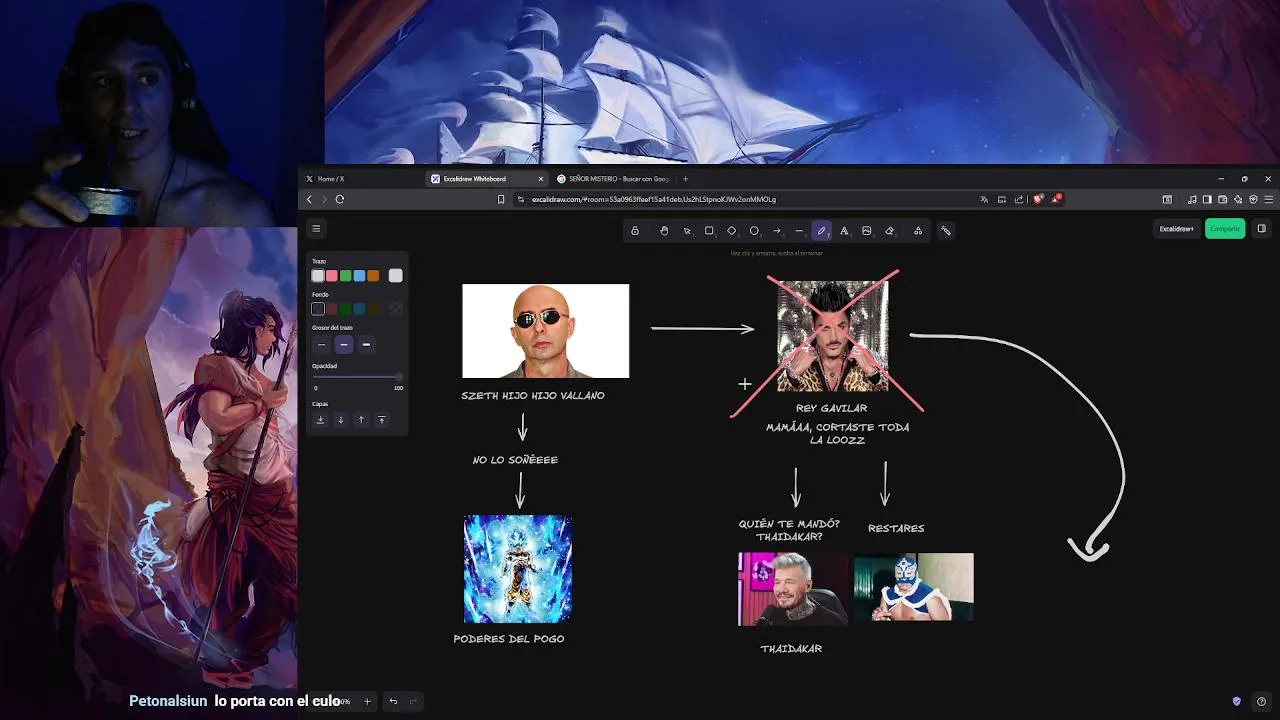Click the translate page icon
Screen dimensions: 1280x720
pyautogui.click(x=985, y=199)
